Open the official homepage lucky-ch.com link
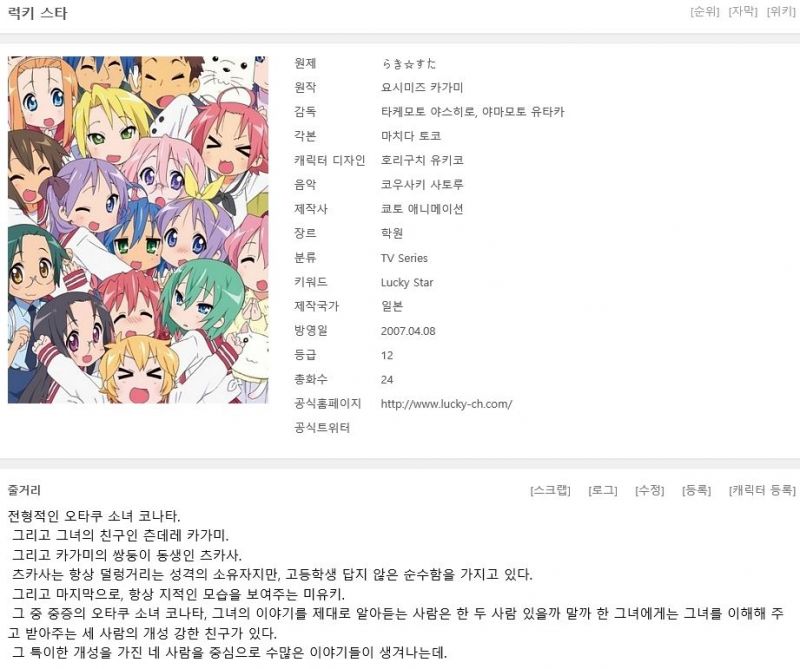This screenshot has width=800, height=669. tap(446, 404)
